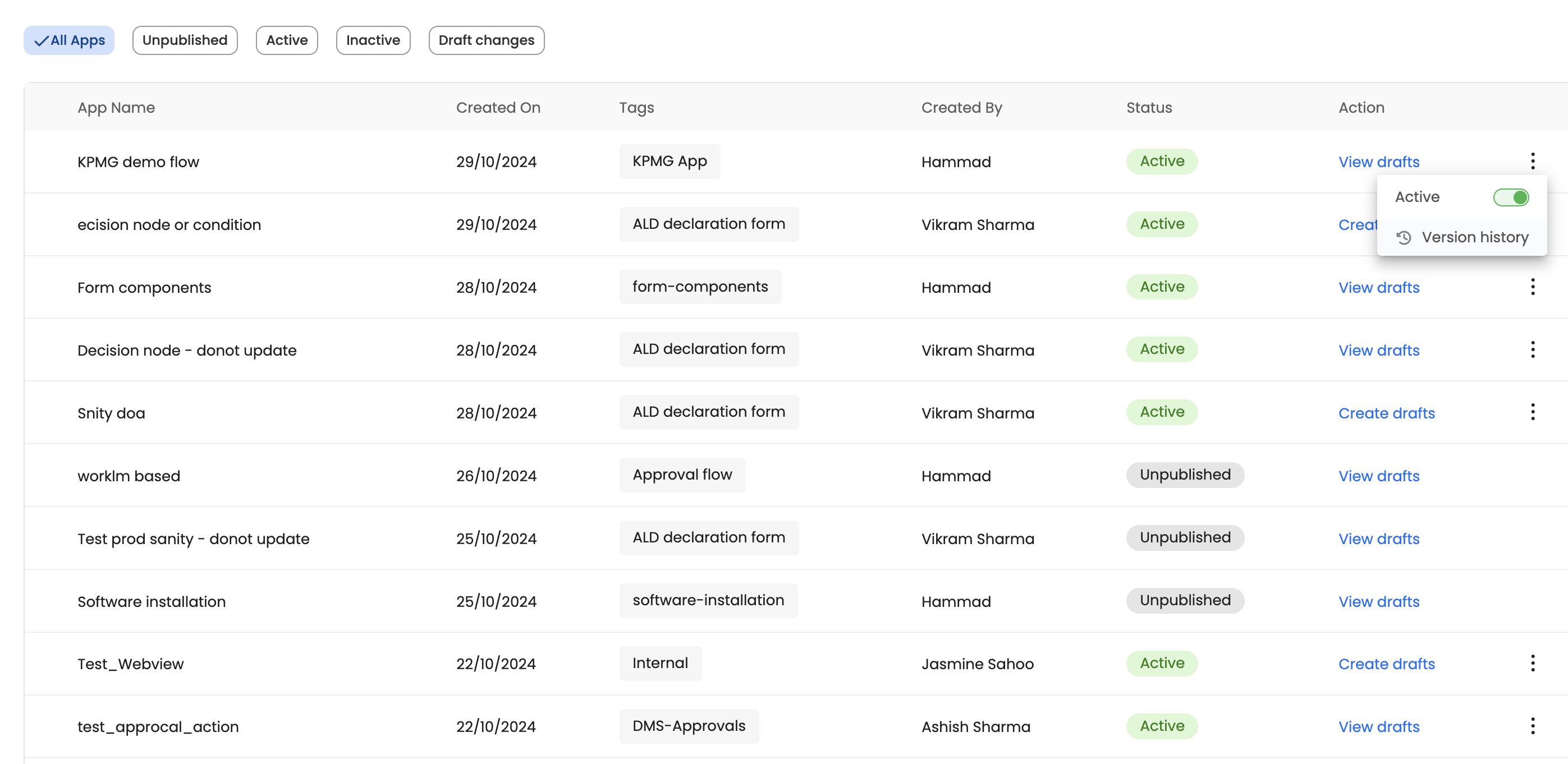The image size is (1568, 764).
Task: Click the Version history clock icon
Action: (1404, 237)
